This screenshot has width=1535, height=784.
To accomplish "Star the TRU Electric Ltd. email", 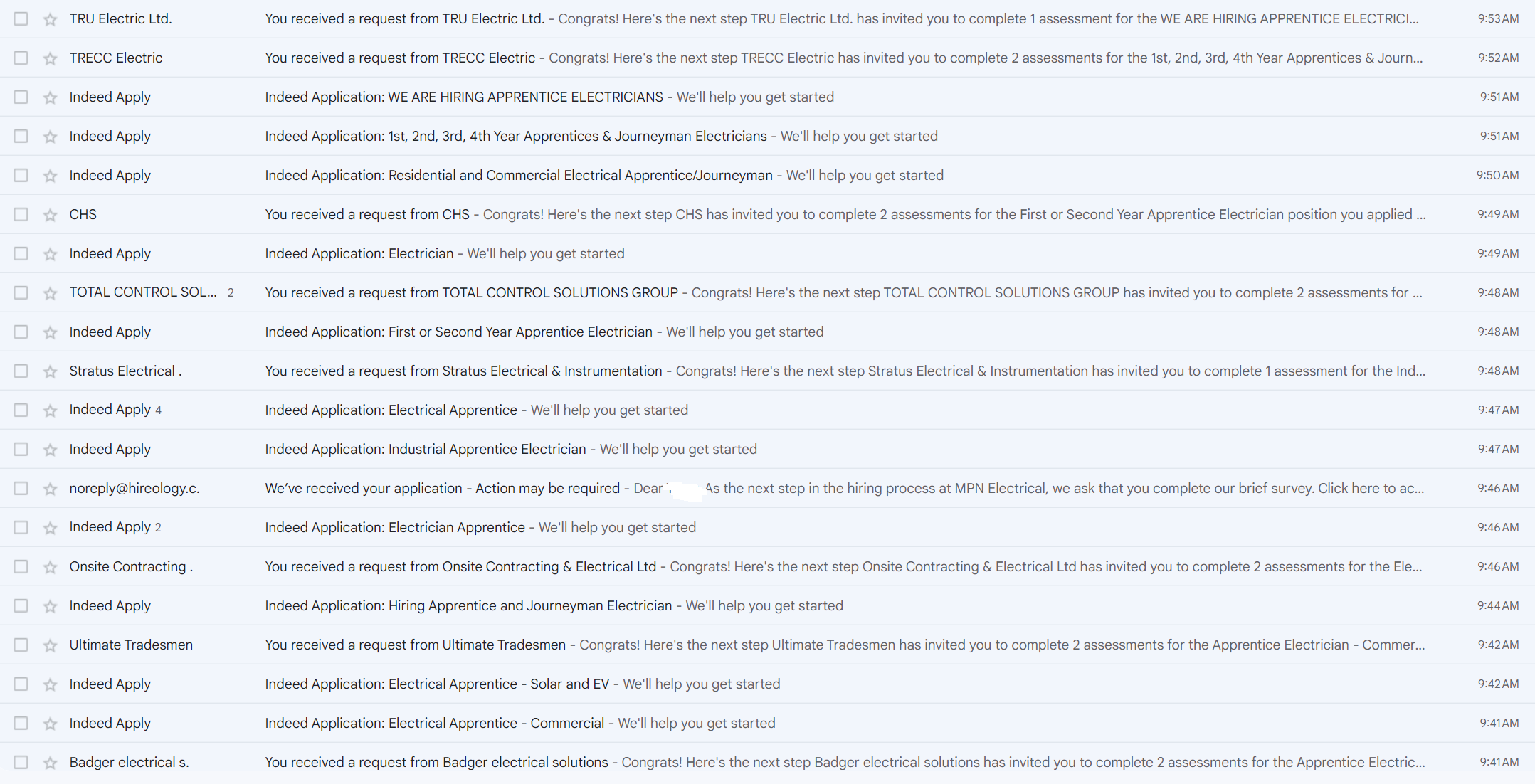I will (50, 19).
